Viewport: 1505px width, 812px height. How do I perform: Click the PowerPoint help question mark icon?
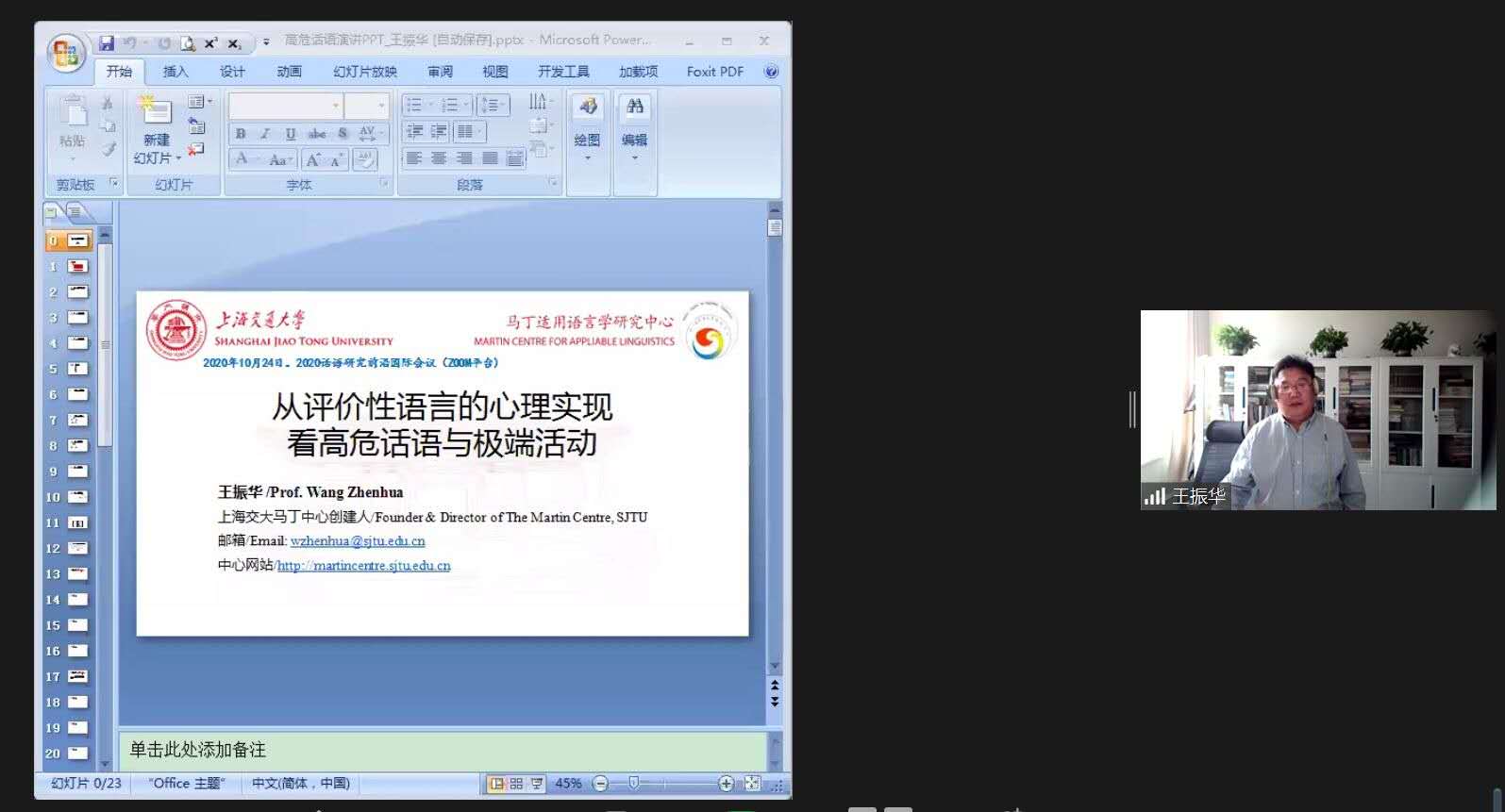coord(771,72)
